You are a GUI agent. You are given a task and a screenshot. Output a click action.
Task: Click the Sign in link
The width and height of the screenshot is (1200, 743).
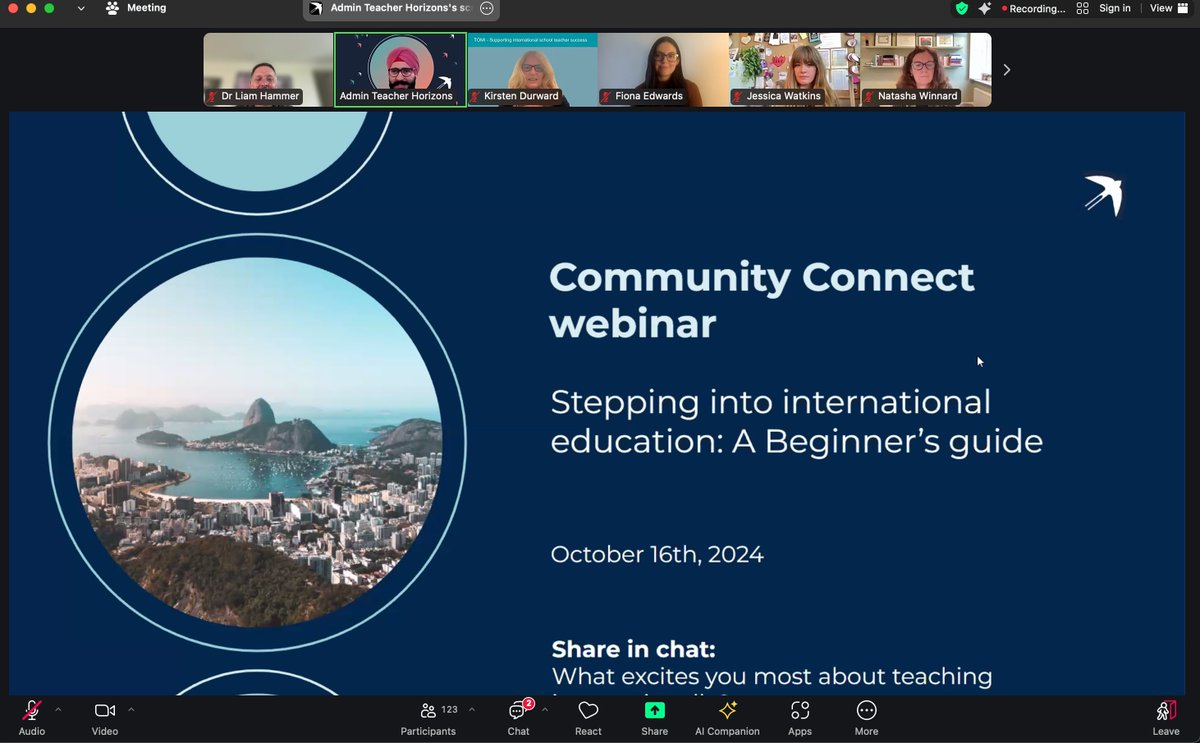(1115, 8)
